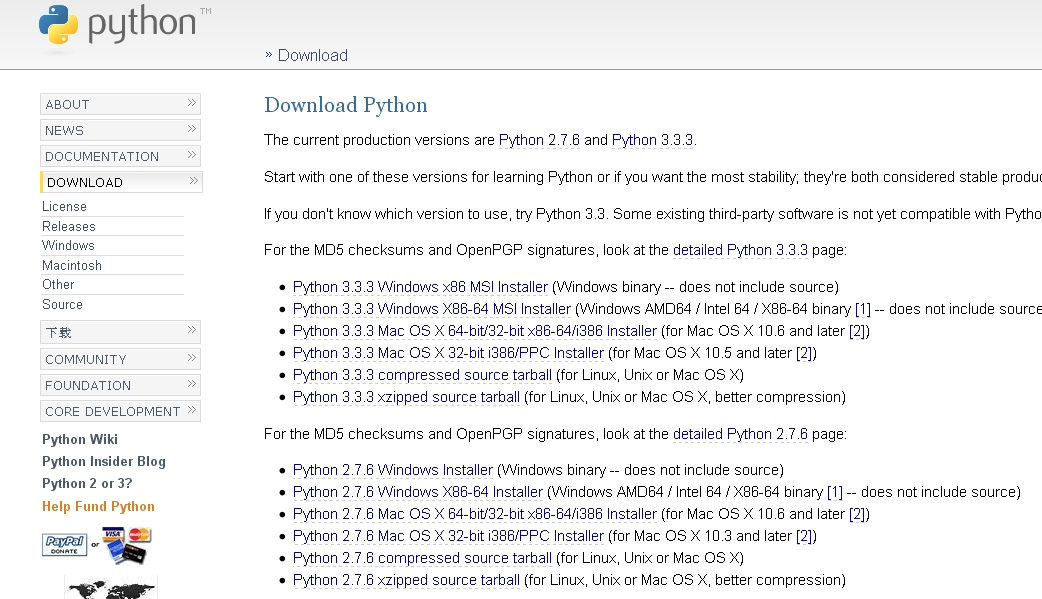Screen dimensions: 1042x599
Task: Go to the Other submenu link
Action: [58, 285]
